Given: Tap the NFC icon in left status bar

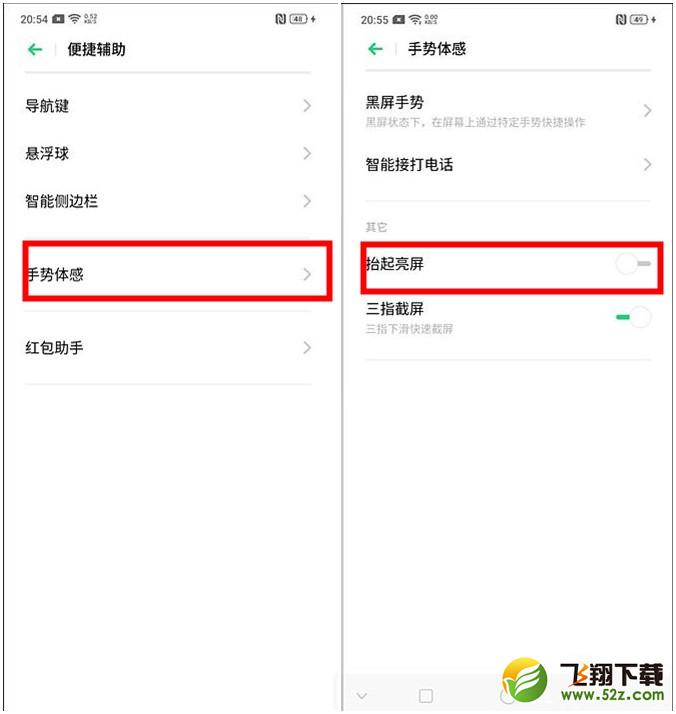Looking at the screenshot, I should pyautogui.click(x=280, y=19).
